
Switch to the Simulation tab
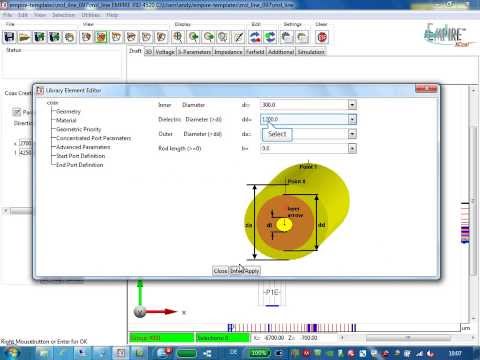311,52
